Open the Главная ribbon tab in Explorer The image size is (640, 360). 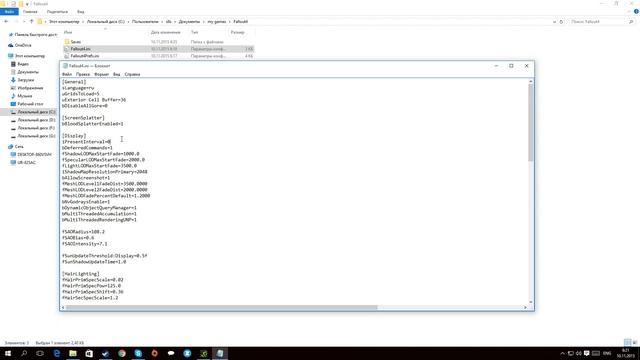(x=30, y=12)
